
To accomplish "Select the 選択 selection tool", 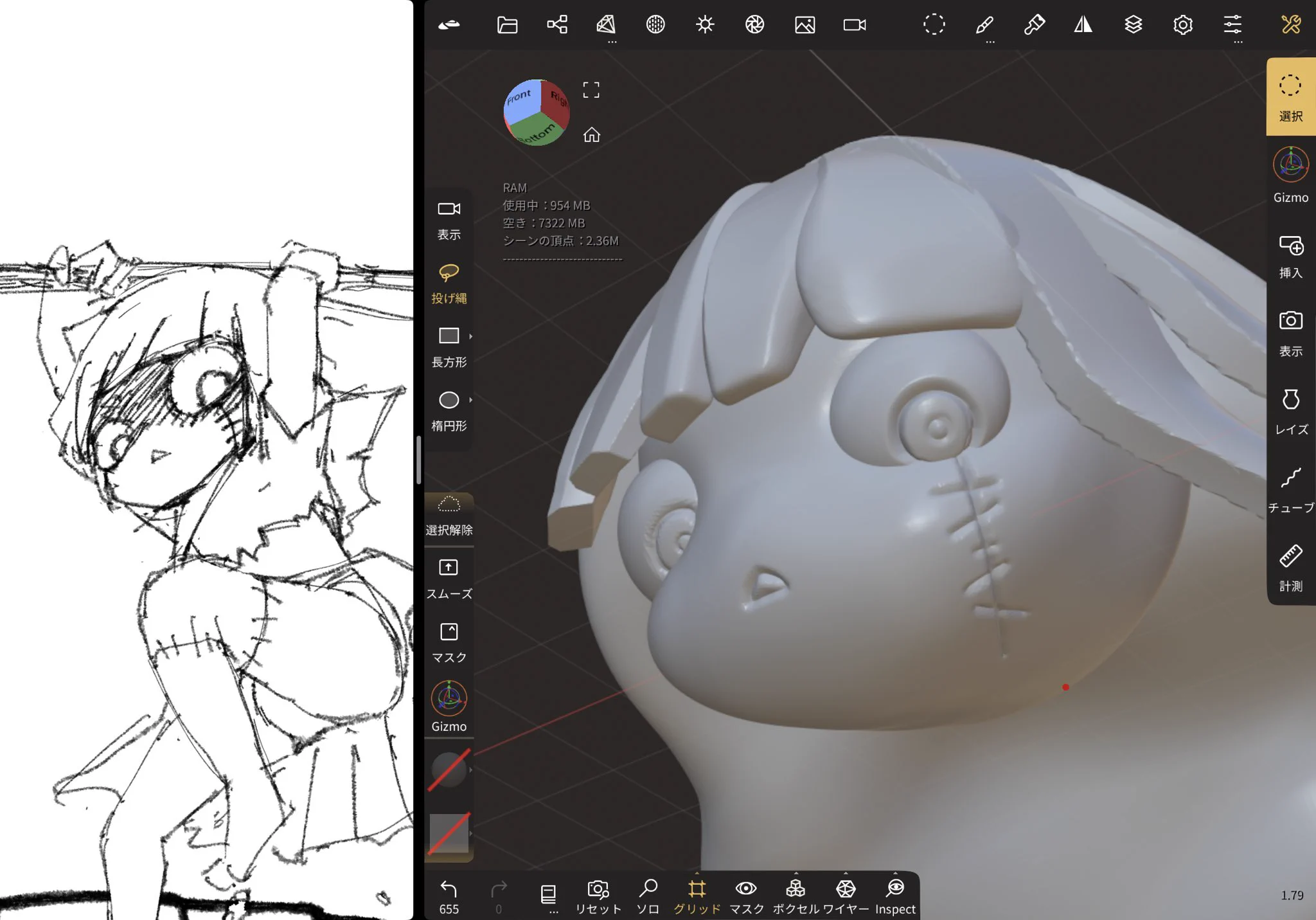I will pos(1291,97).
